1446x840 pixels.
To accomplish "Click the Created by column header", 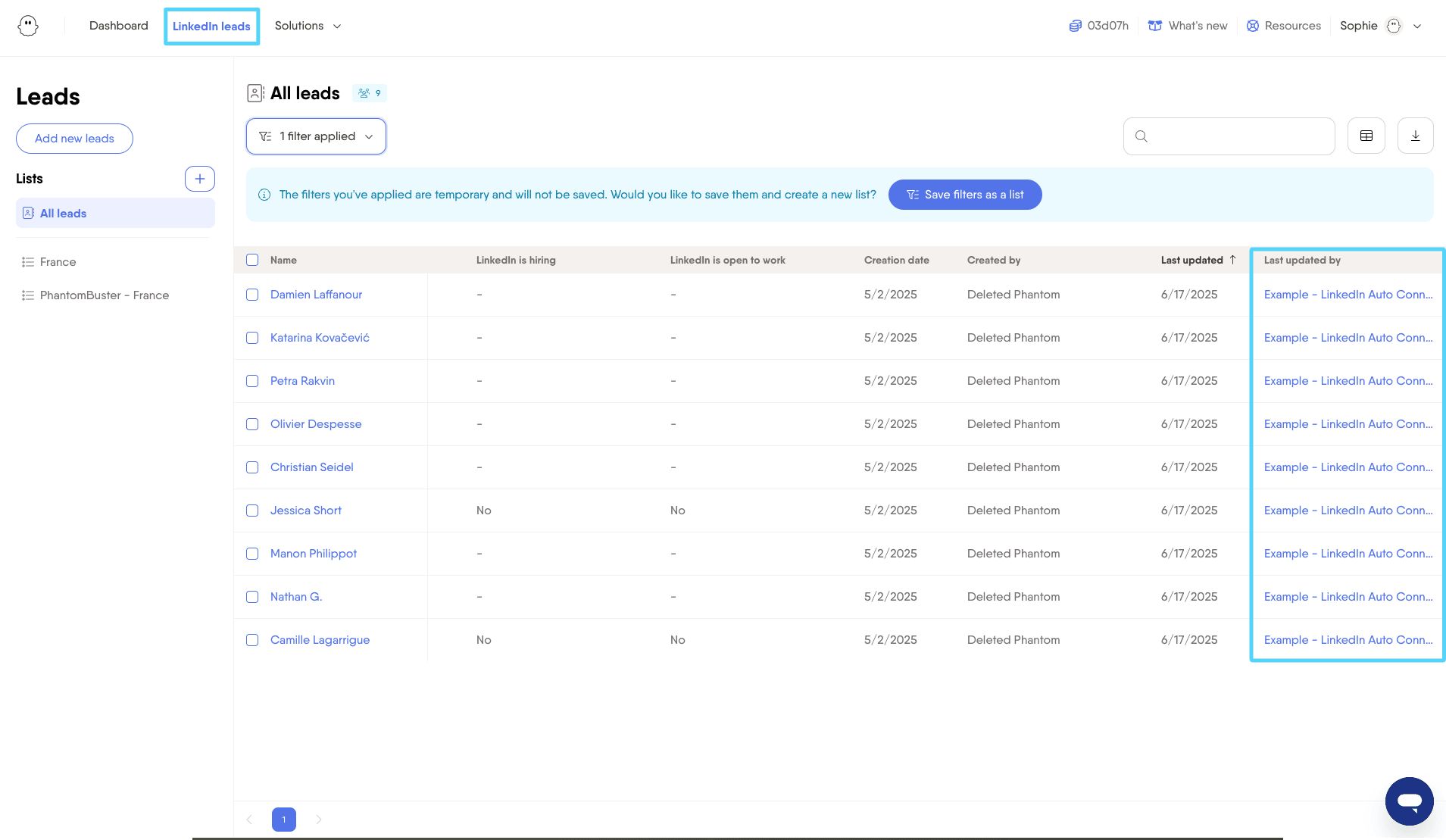I will click(x=994, y=260).
